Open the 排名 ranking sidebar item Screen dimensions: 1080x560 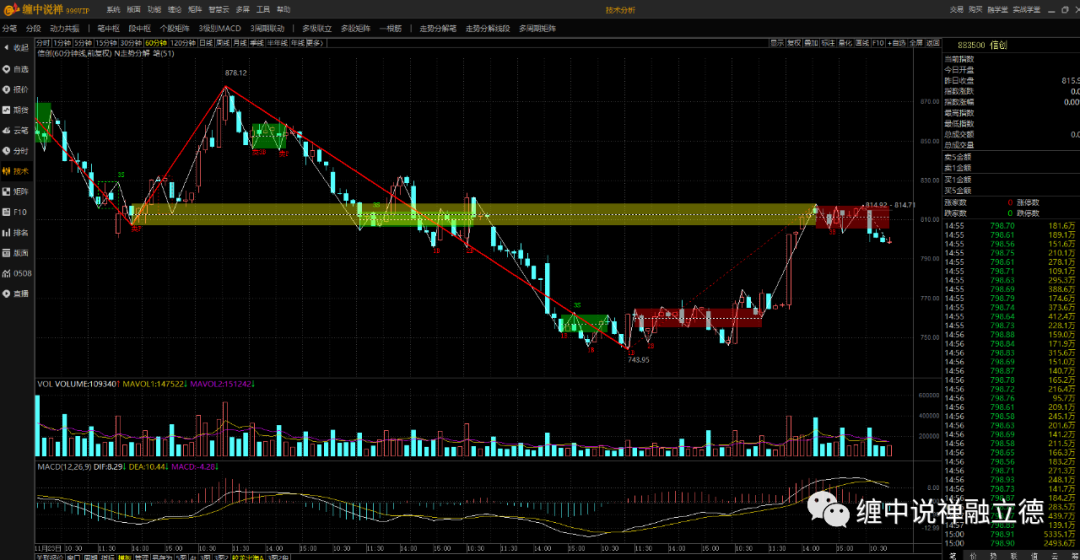click(x=16, y=232)
